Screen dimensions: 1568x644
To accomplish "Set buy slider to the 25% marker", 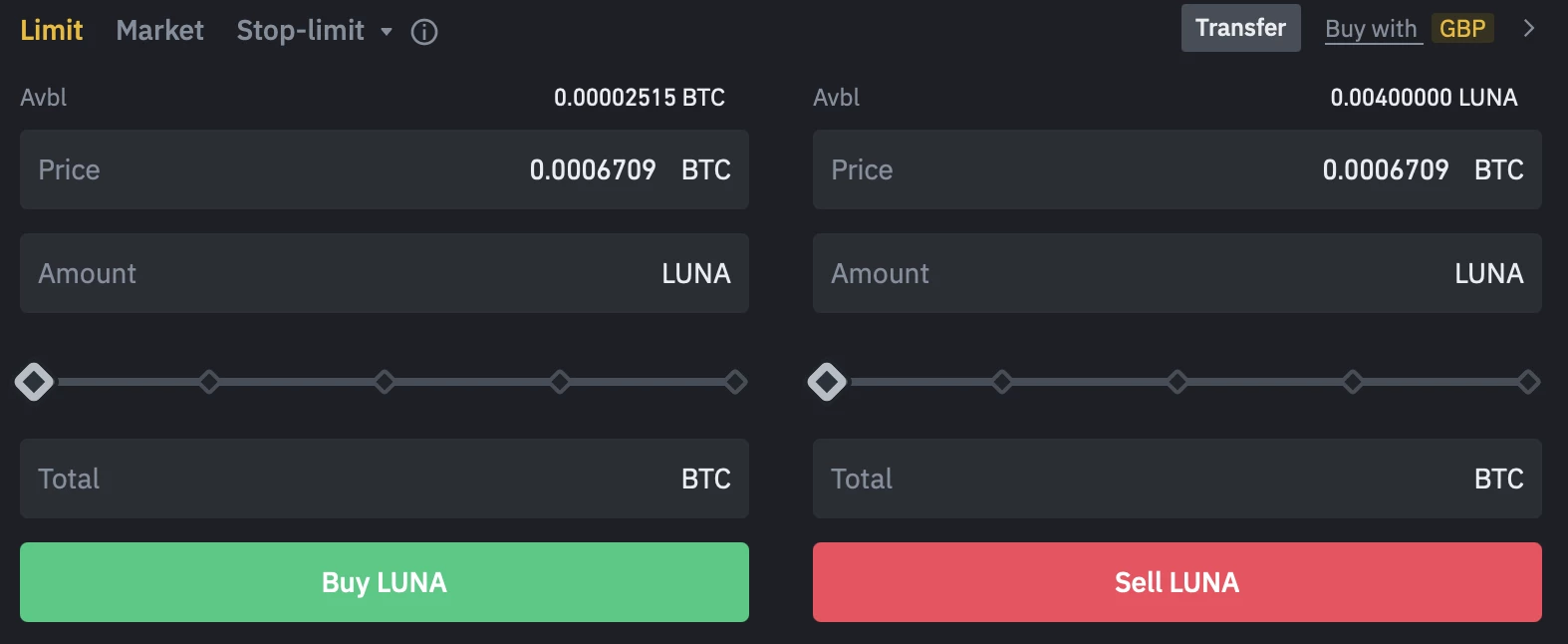I will 209,382.
